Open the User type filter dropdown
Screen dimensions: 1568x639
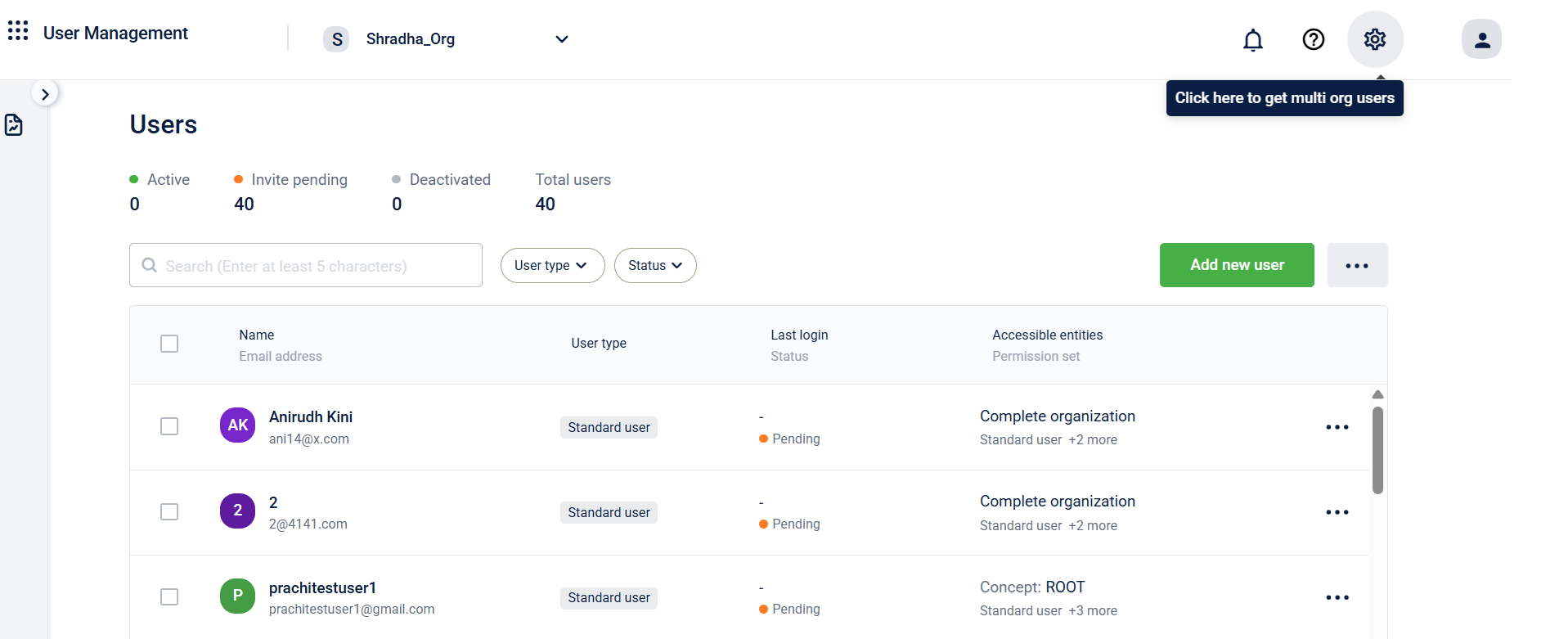click(552, 265)
